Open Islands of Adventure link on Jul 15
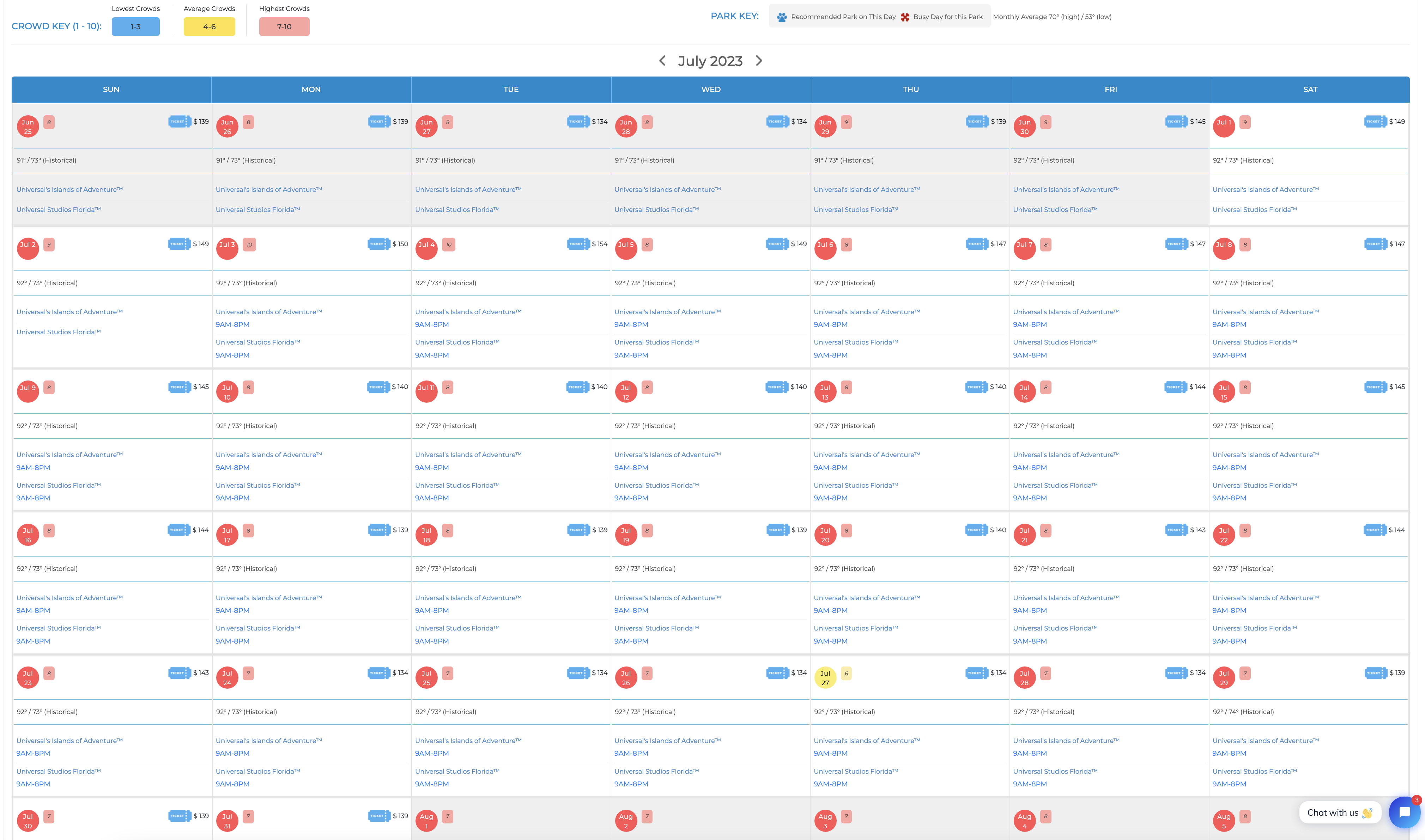The height and width of the screenshot is (840, 1425). coord(1265,455)
